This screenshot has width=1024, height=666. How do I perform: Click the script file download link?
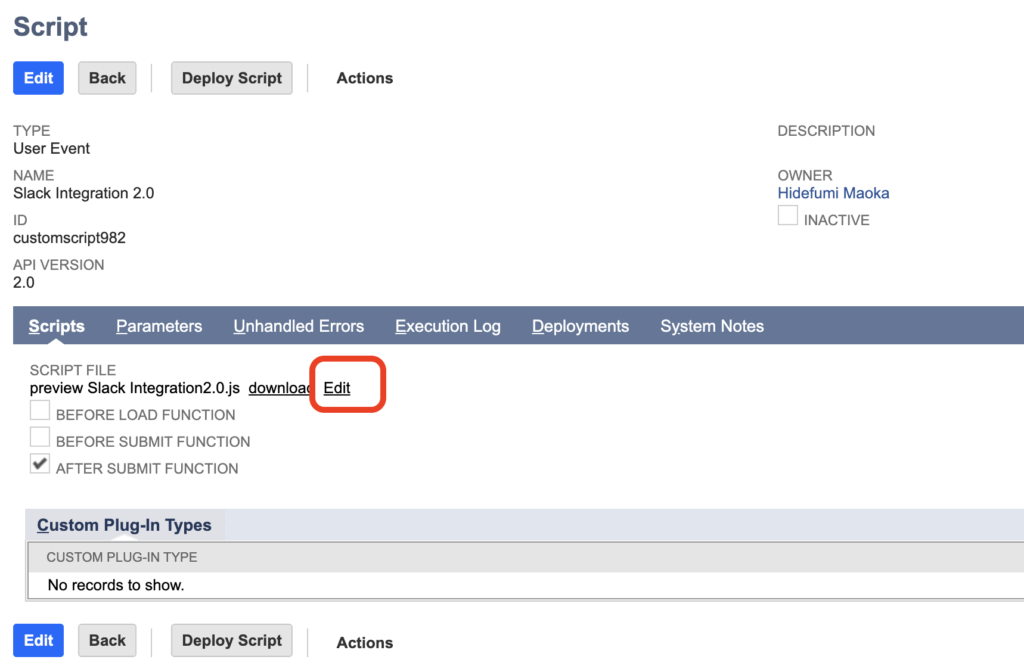tap(280, 388)
